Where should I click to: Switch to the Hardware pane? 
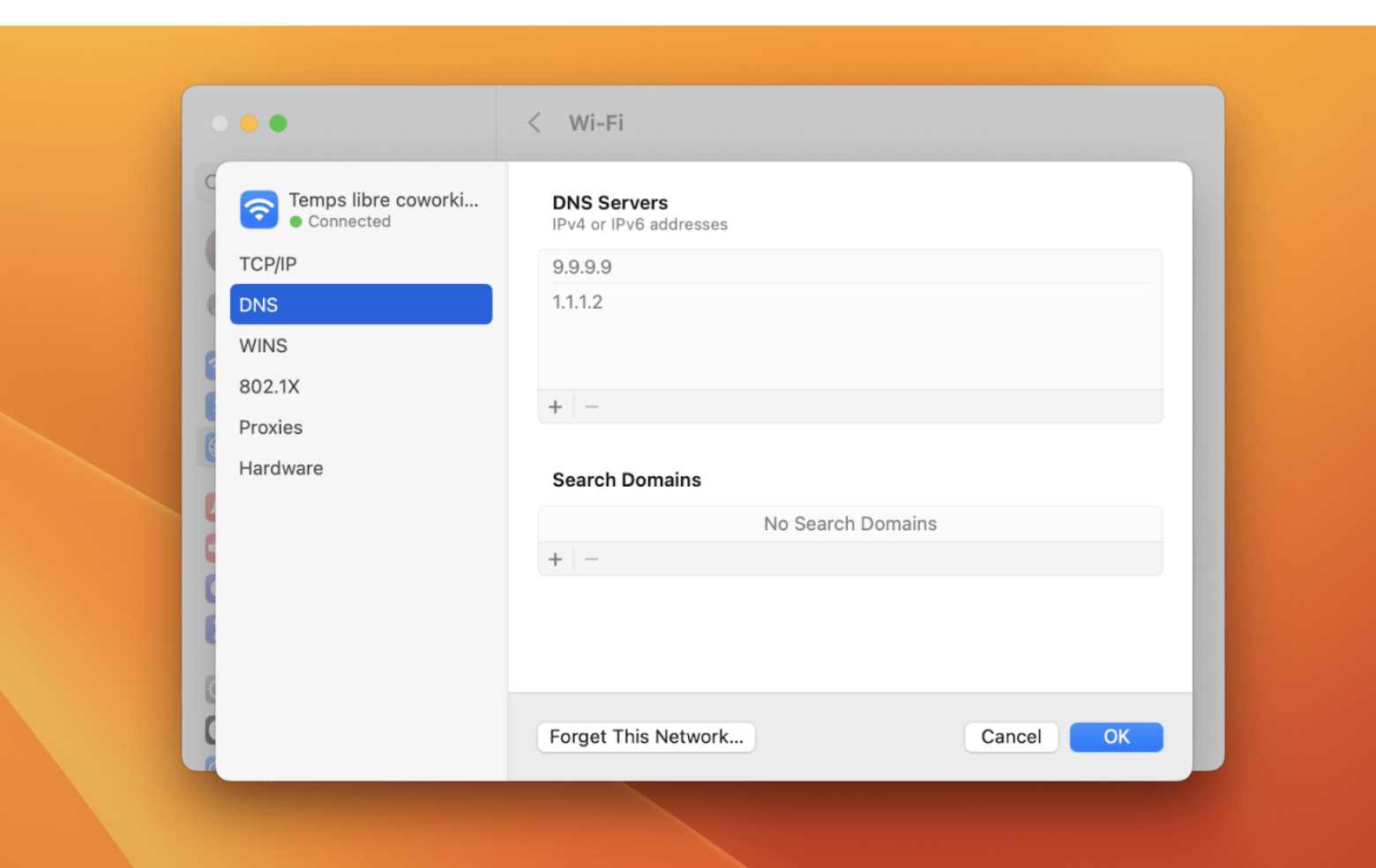click(x=280, y=468)
